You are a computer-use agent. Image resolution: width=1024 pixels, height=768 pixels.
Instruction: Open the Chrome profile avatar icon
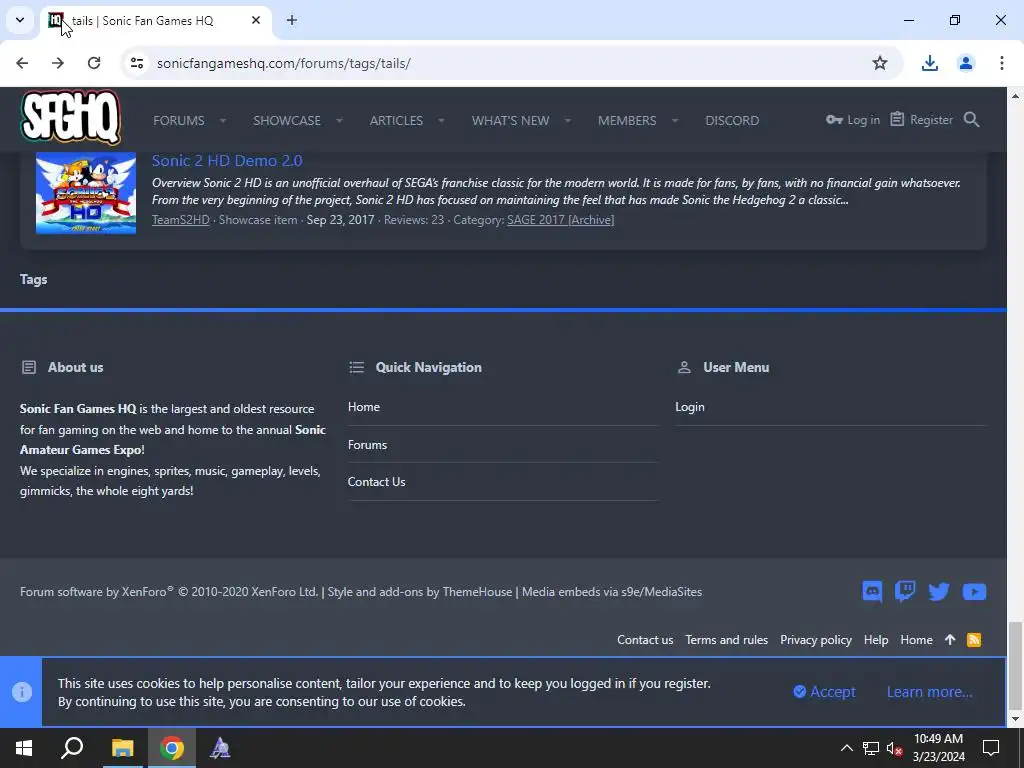coord(965,63)
